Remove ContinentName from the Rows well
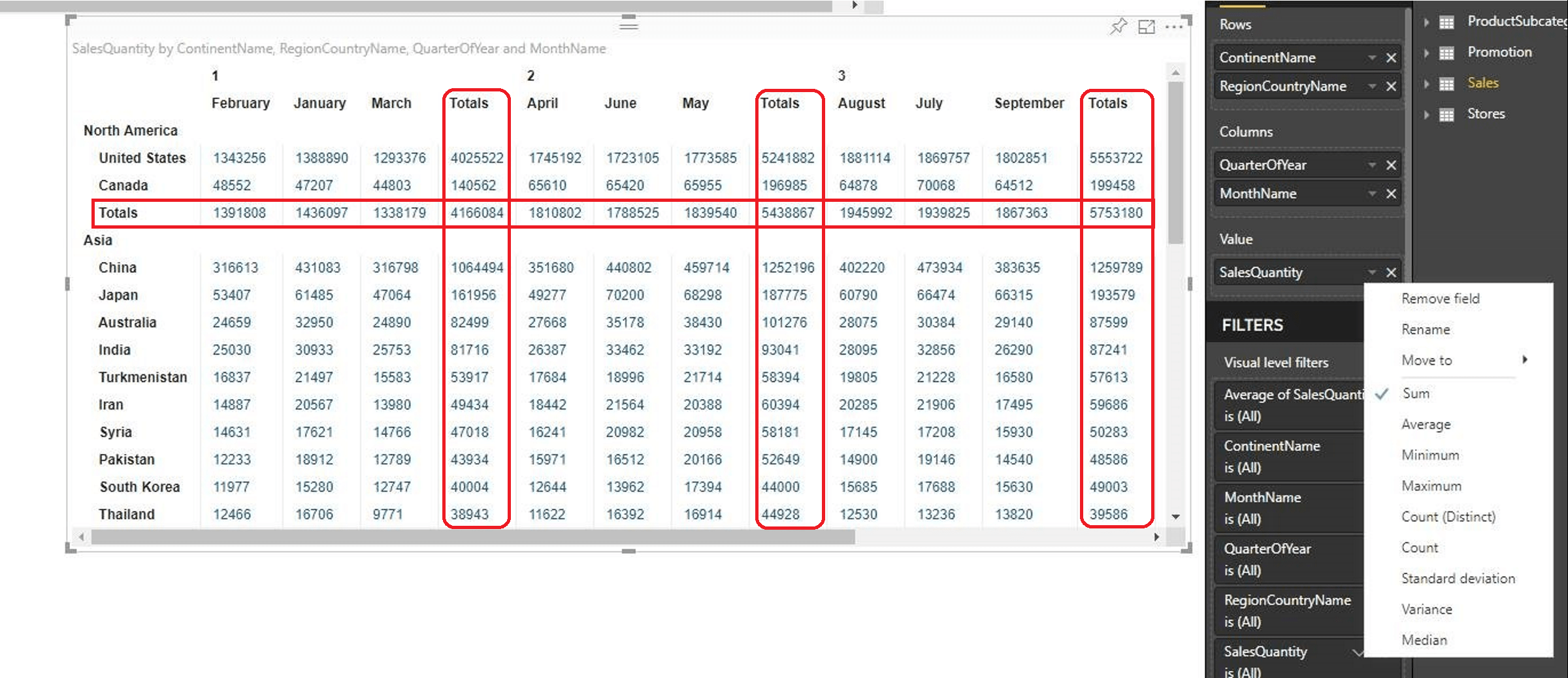1568x678 pixels. [x=1390, y=57]
